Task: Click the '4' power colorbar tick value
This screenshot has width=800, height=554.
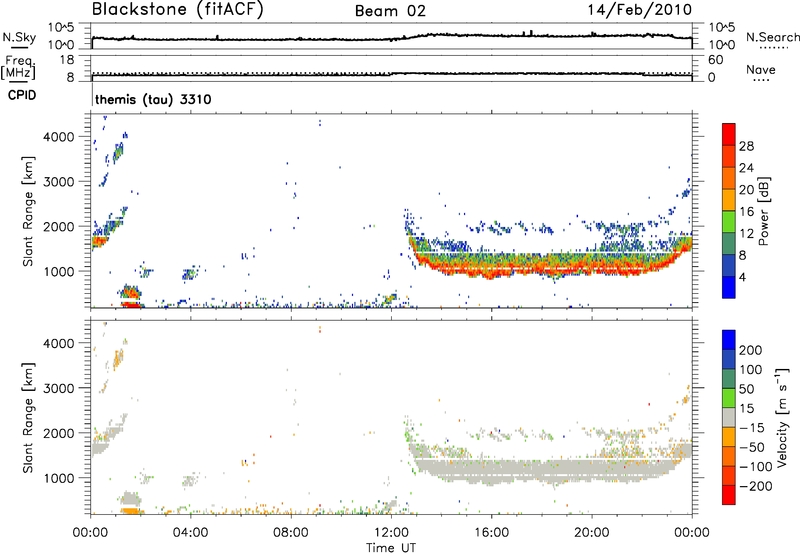Action: [x=742, y=277]
